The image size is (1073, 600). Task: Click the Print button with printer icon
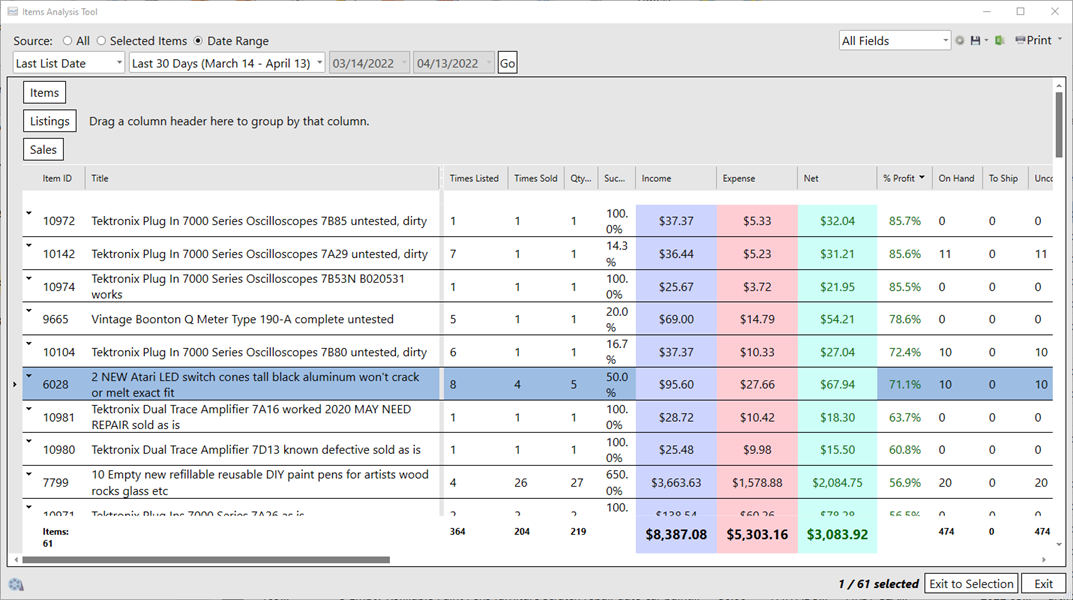pyautogui.click(x=1033, y=40)
